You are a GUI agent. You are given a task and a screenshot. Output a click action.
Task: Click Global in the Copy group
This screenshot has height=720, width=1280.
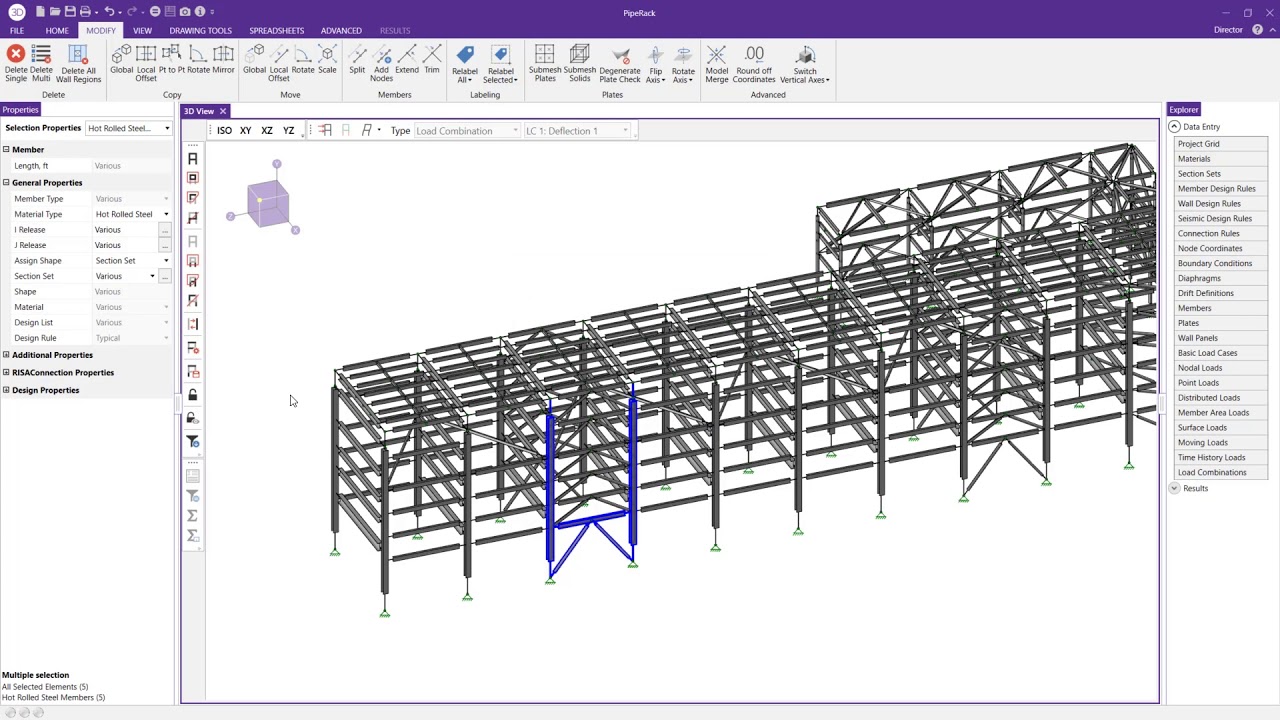pyautogui.click(x=122, y=60)
